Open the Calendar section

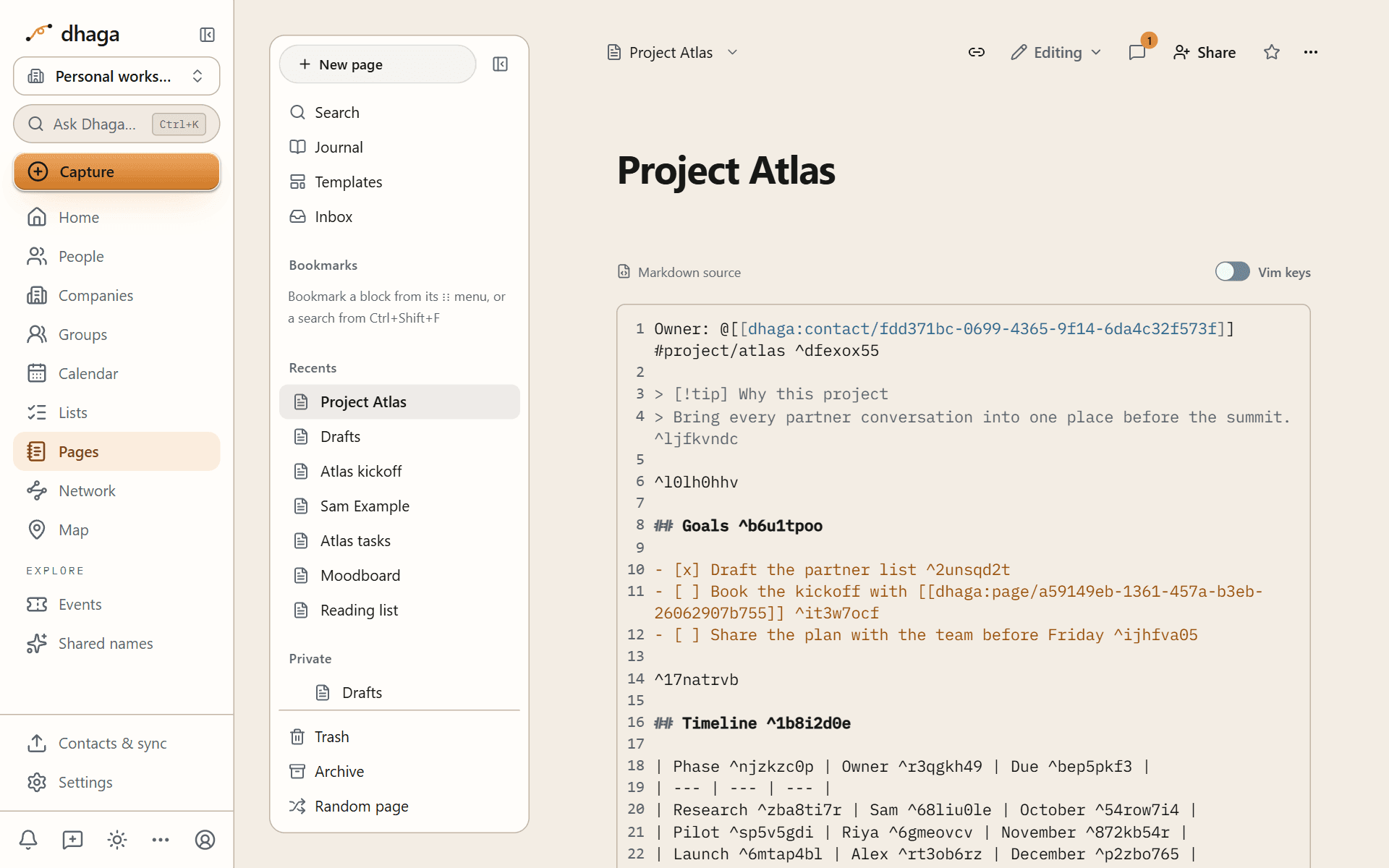pos(116,373)
